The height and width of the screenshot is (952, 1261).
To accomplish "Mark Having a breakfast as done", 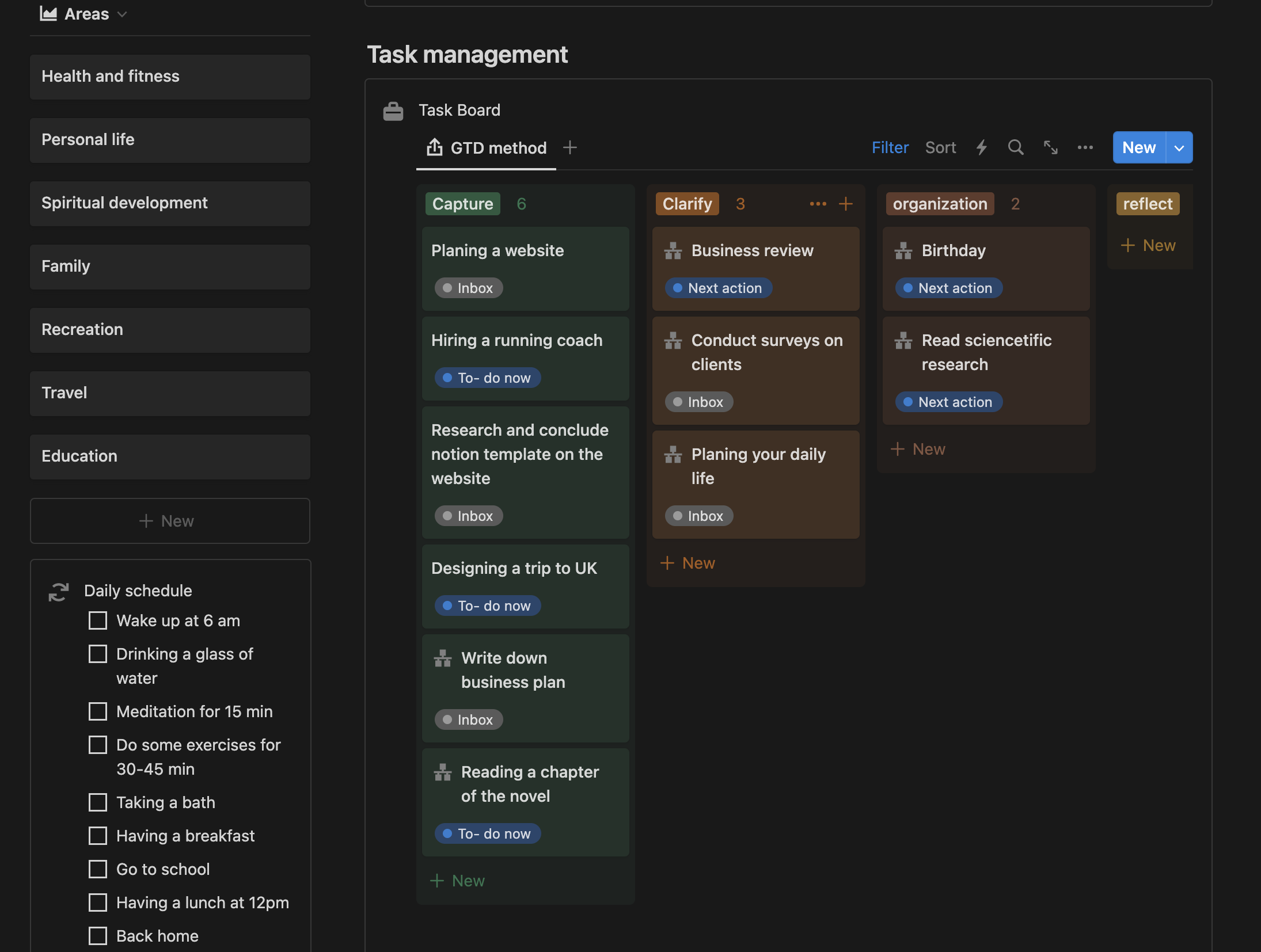I will pos(98,836).
